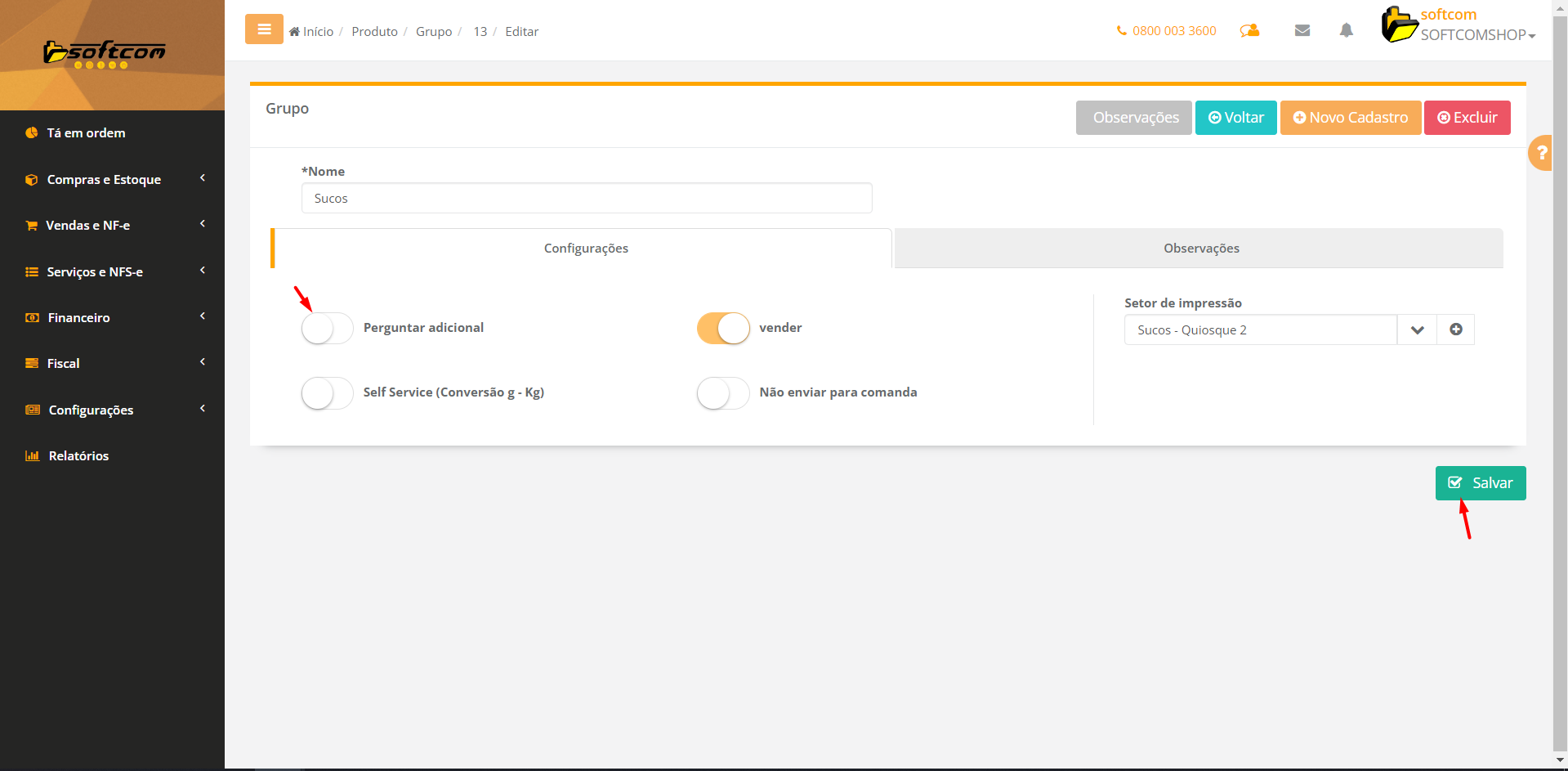Click the Softcom logo in sidebar
The height and width of the screenshot is (771, 1568).
tap(105, 54)
